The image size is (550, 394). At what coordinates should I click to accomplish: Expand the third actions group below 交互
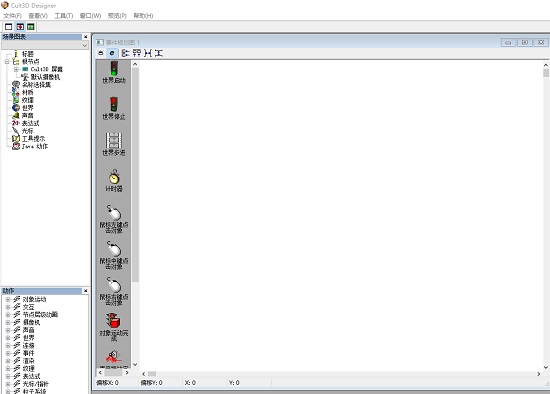coord(8,315)
